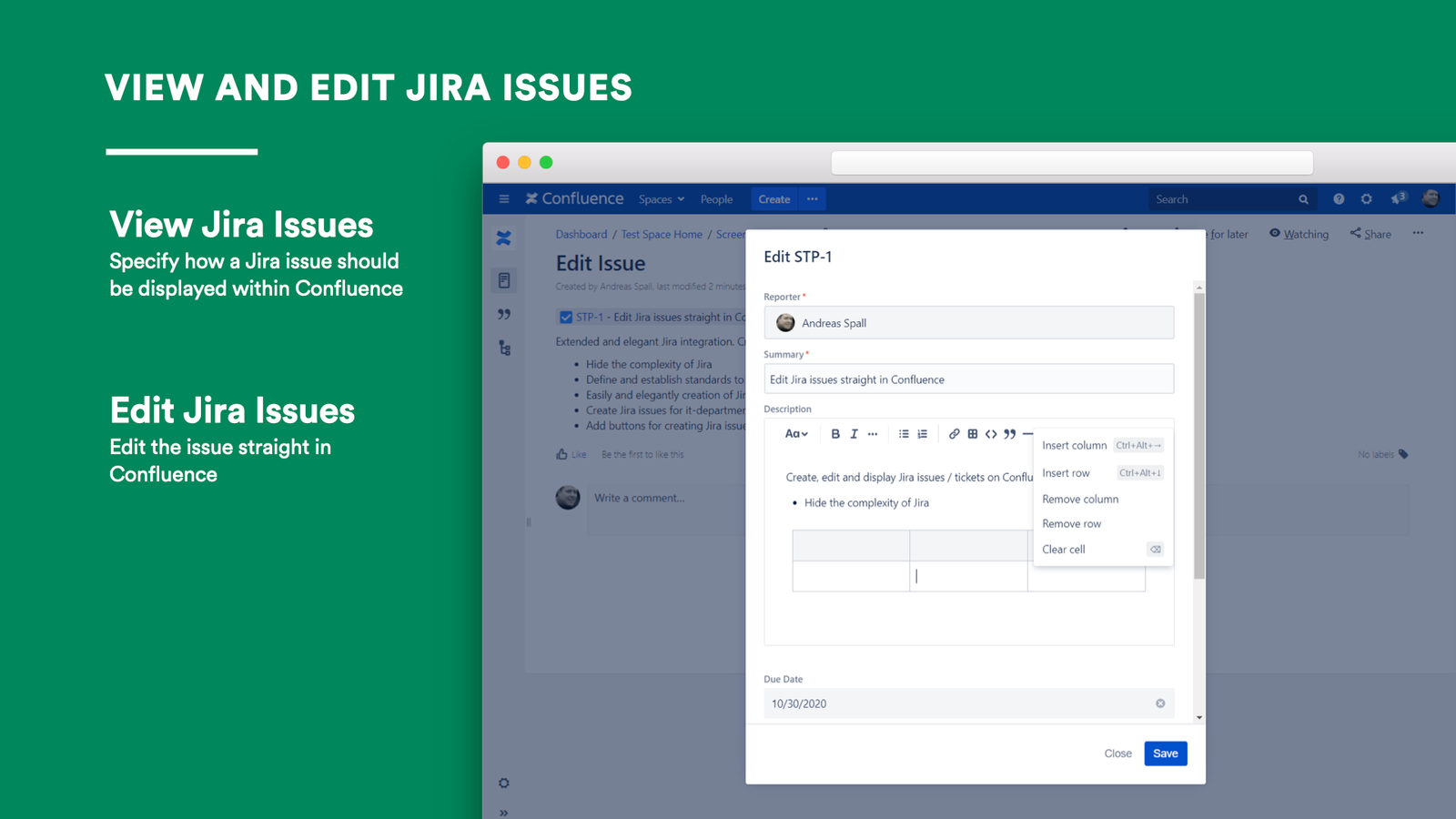Choose Insert column from table menu
This screenshot has width=1456, height=819.
pyautogui.click(x=1103, y=446)
